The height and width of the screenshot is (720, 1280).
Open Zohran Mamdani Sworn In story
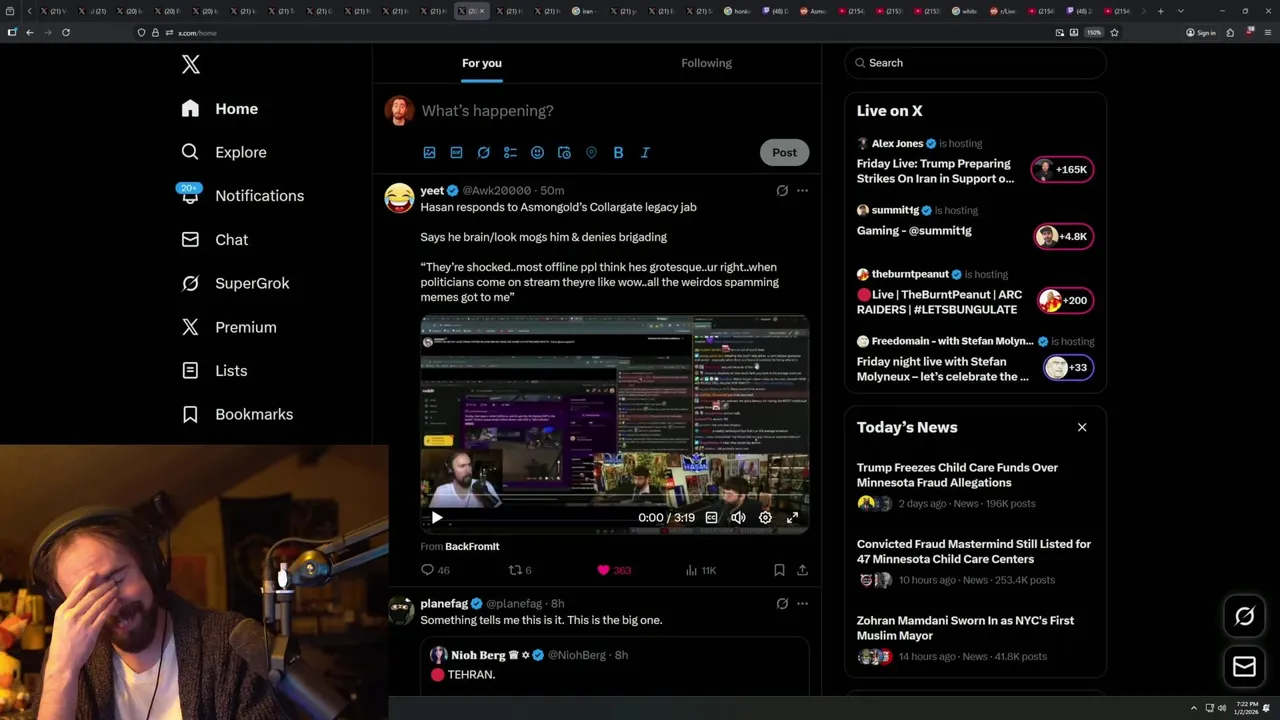975,639
